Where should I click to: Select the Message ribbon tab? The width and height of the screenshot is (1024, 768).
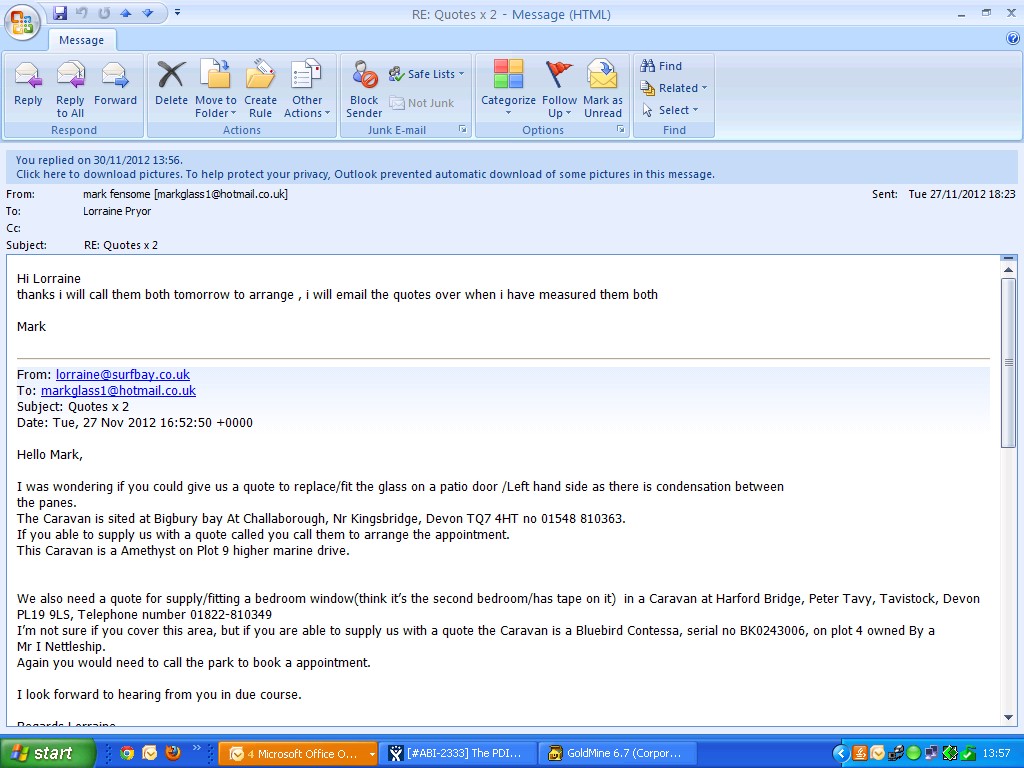click(x=81, y=40)
